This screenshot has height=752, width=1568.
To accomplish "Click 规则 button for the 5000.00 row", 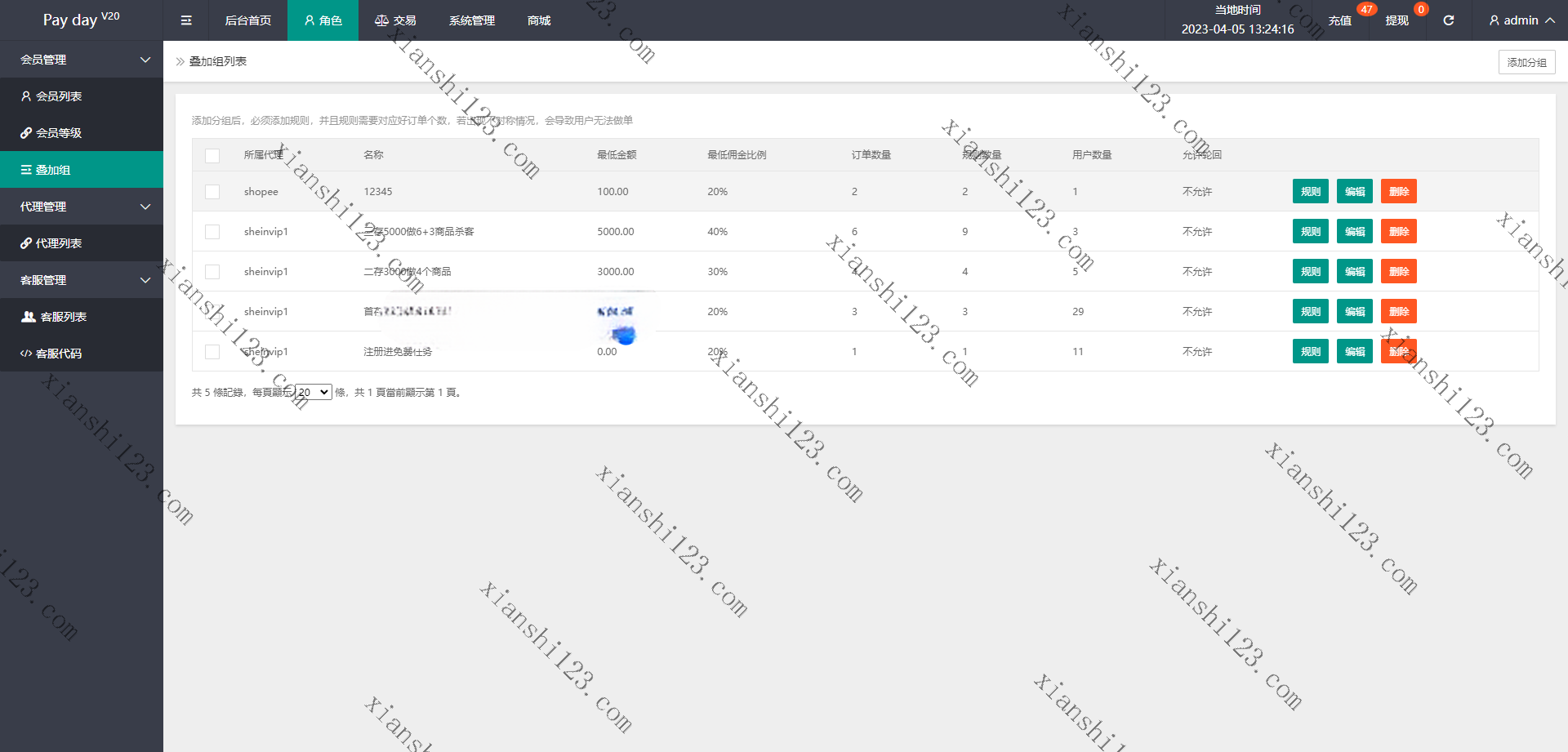I will 1311,231.
